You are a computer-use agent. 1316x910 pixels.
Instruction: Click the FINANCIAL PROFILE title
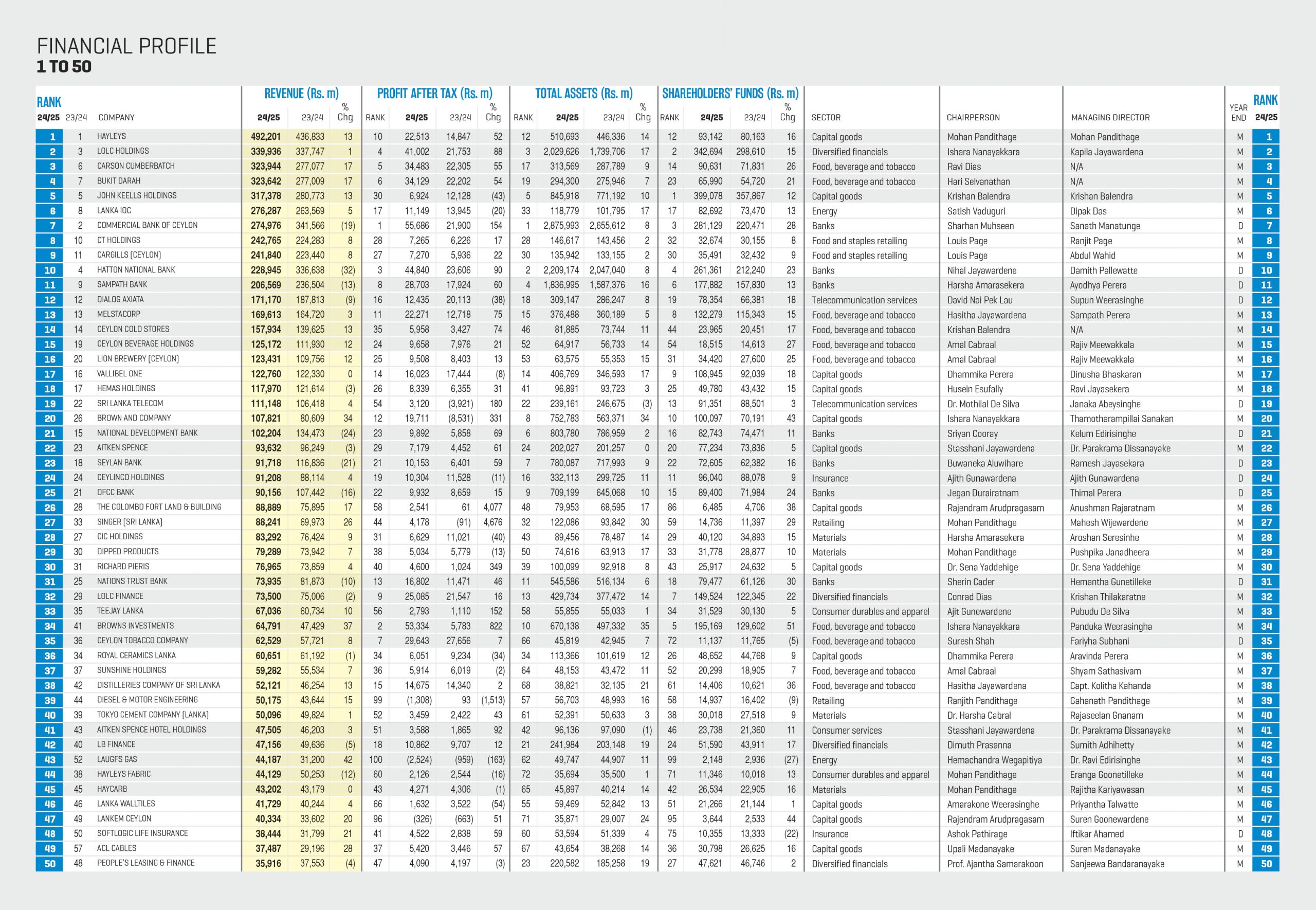(x=126, y=46)
